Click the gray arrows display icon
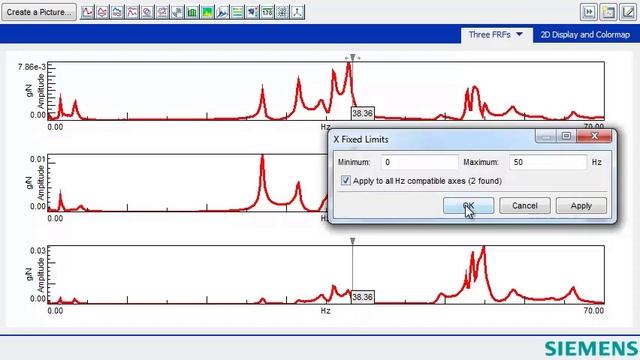 pos(177,12)
